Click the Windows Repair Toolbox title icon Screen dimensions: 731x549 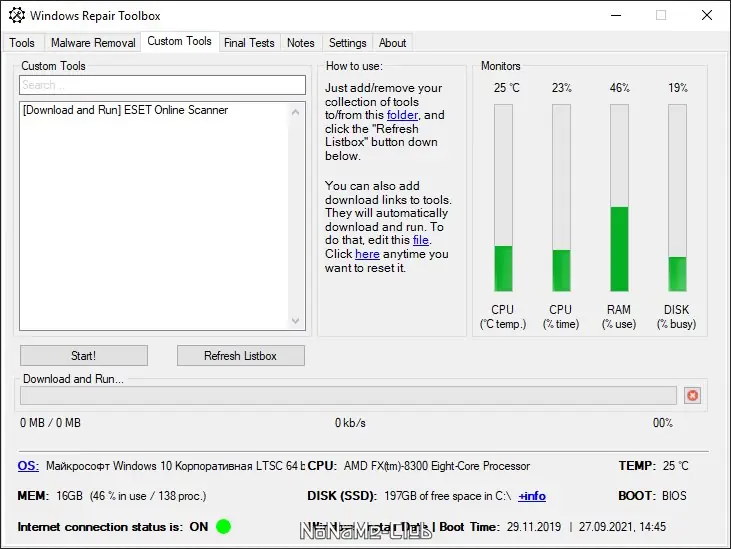tap(17, 15)
